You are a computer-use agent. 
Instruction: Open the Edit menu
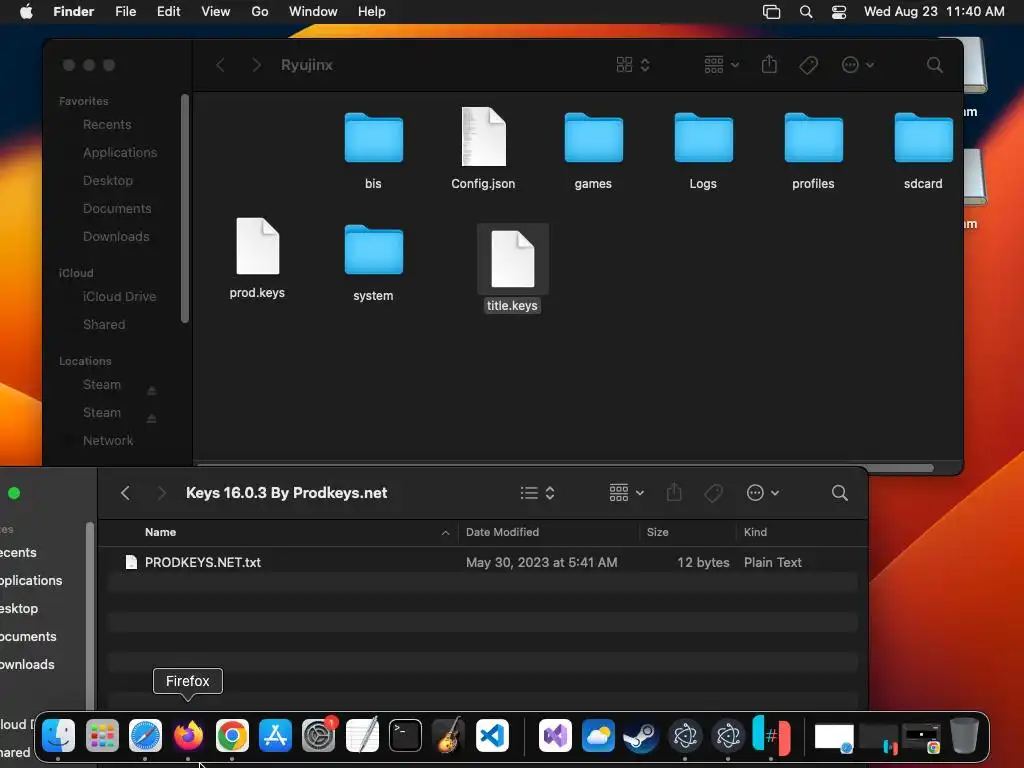(x=168, y=12)
